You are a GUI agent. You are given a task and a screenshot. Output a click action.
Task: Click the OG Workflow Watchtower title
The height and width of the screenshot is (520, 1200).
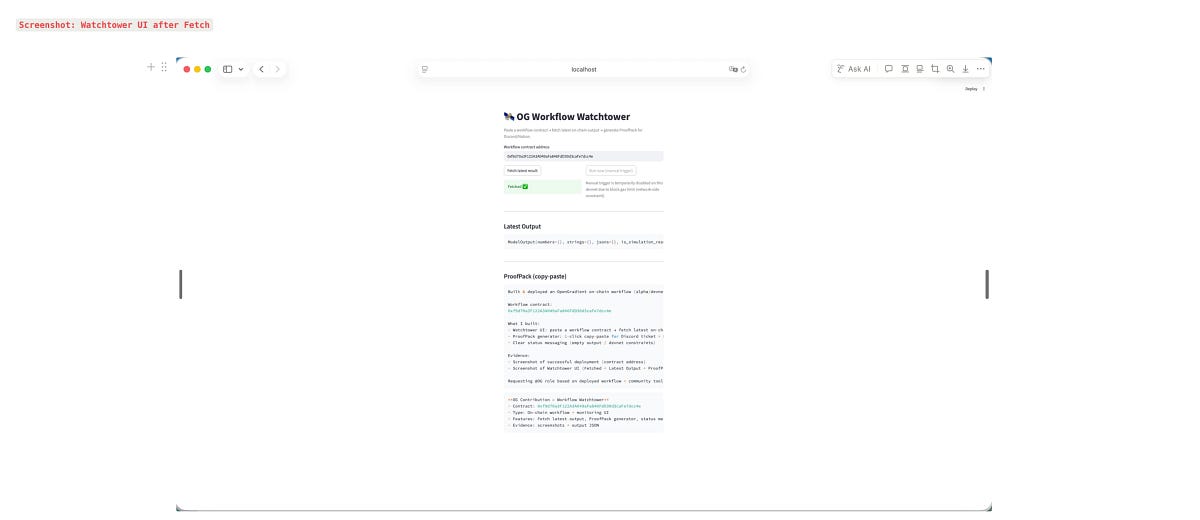coord(567,117)
